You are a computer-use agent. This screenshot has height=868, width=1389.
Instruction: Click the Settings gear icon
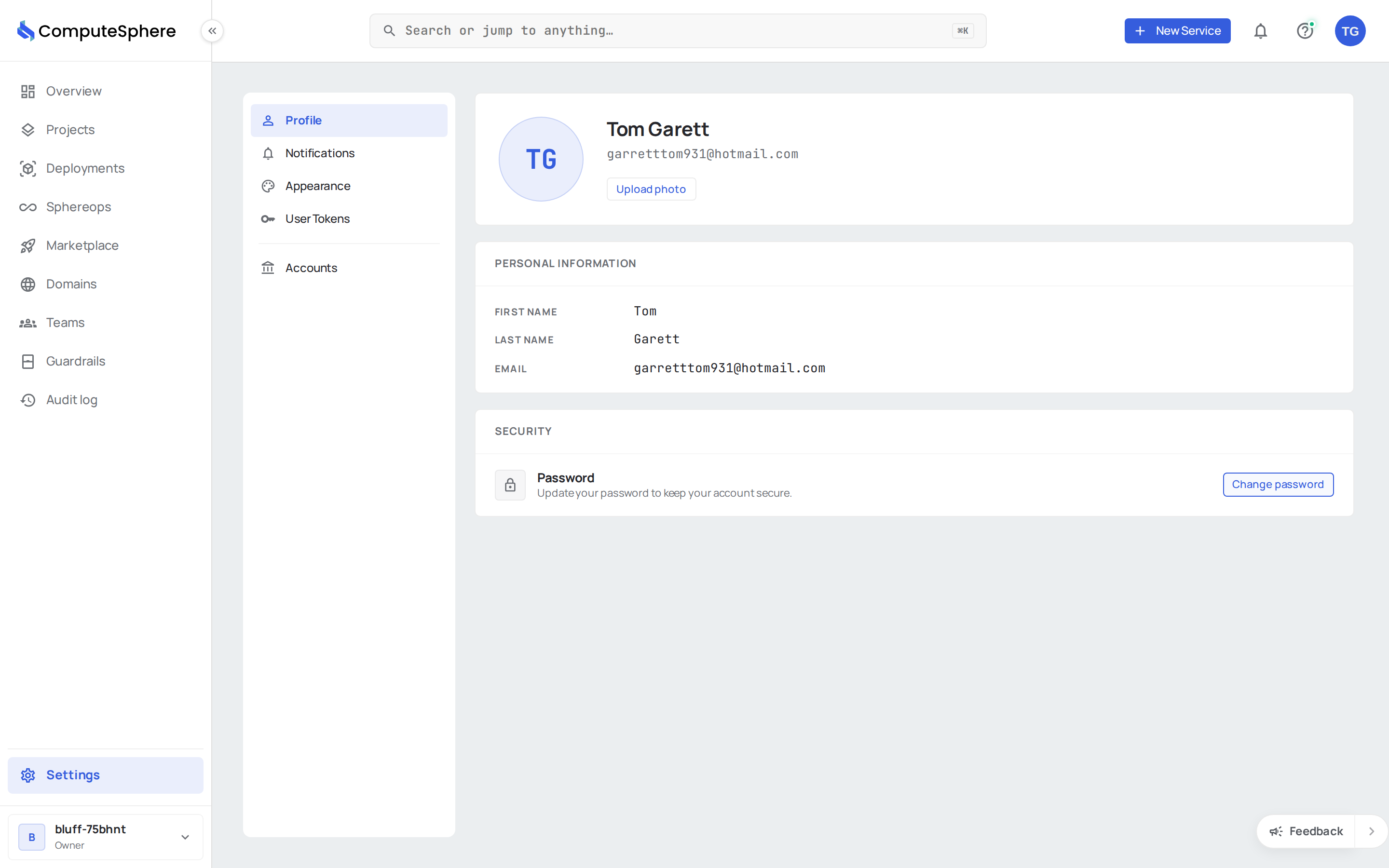(27, 775)
